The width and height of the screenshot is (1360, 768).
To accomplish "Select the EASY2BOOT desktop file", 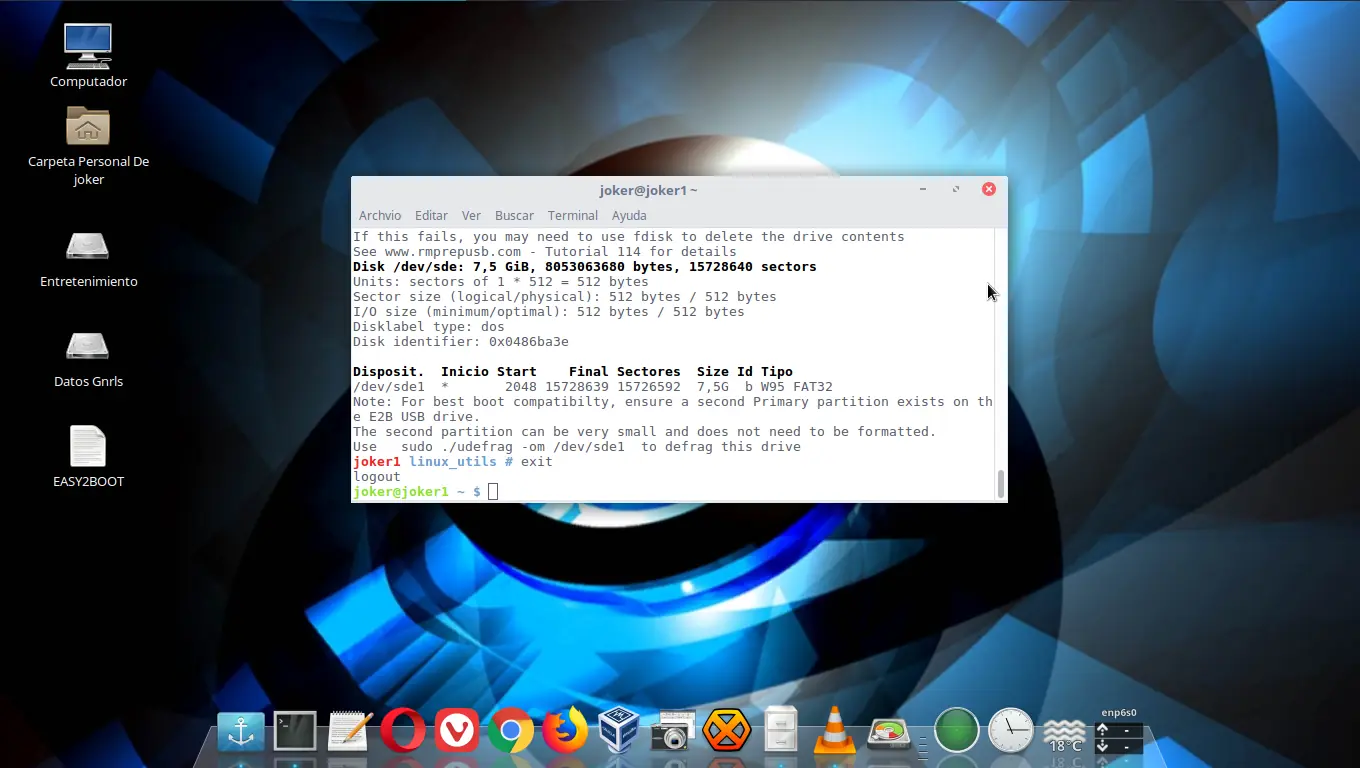I will (x=88, y=447).
